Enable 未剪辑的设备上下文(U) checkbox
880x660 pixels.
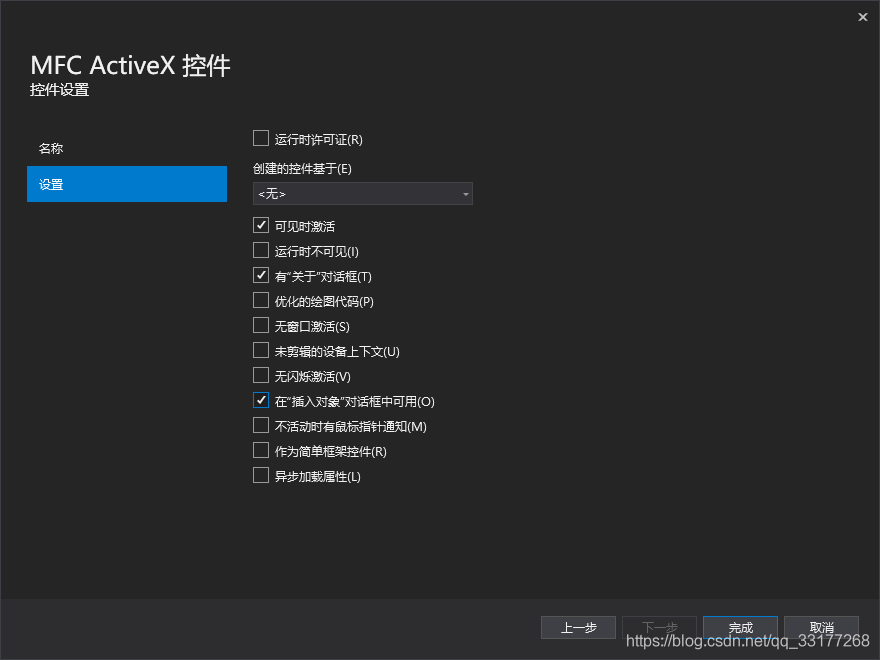tap(261, 350)
